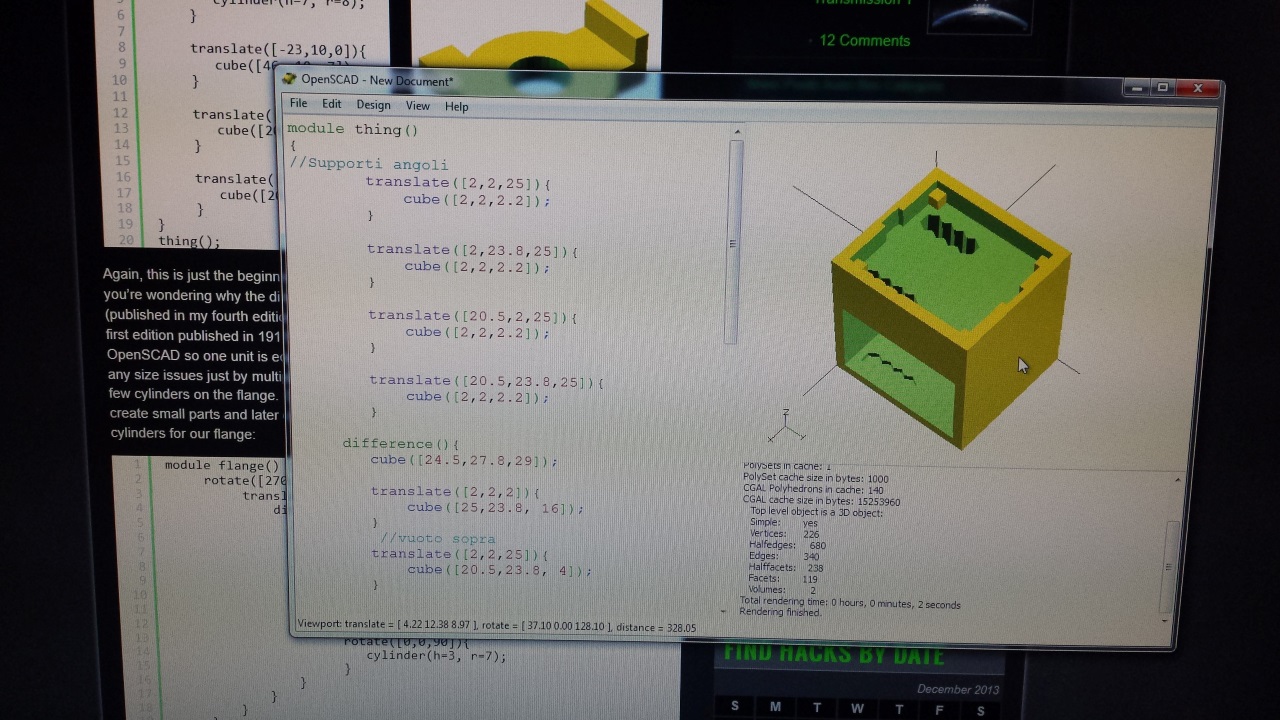The width and height of the screenshot is (1280, 720).
Task: Click 'translate([-23,10,0]){' on line 8 in browser
Action: click(279, 49)
